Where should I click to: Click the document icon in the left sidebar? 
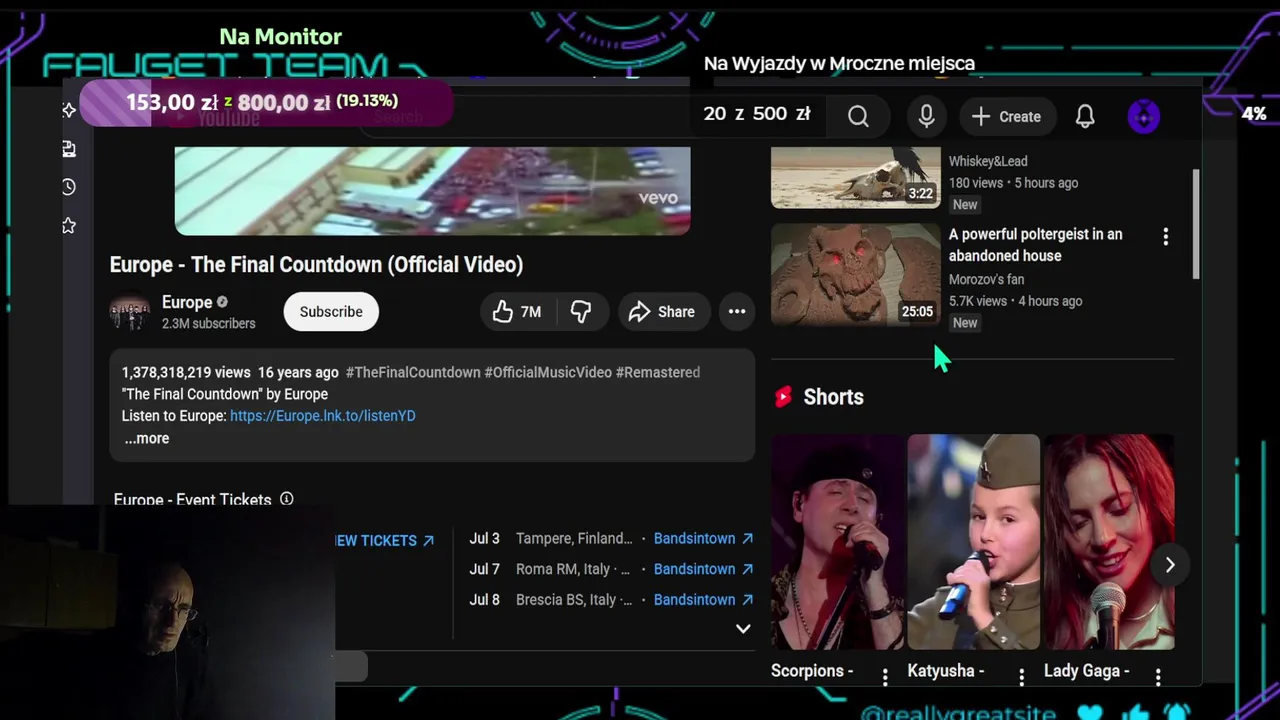(69, 149)
